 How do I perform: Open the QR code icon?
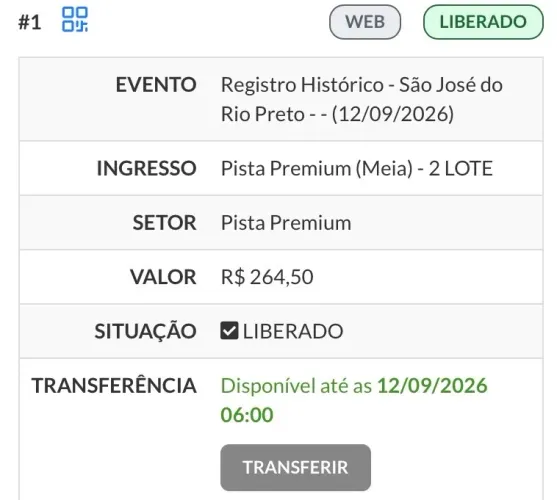click(x=75, y=20)
